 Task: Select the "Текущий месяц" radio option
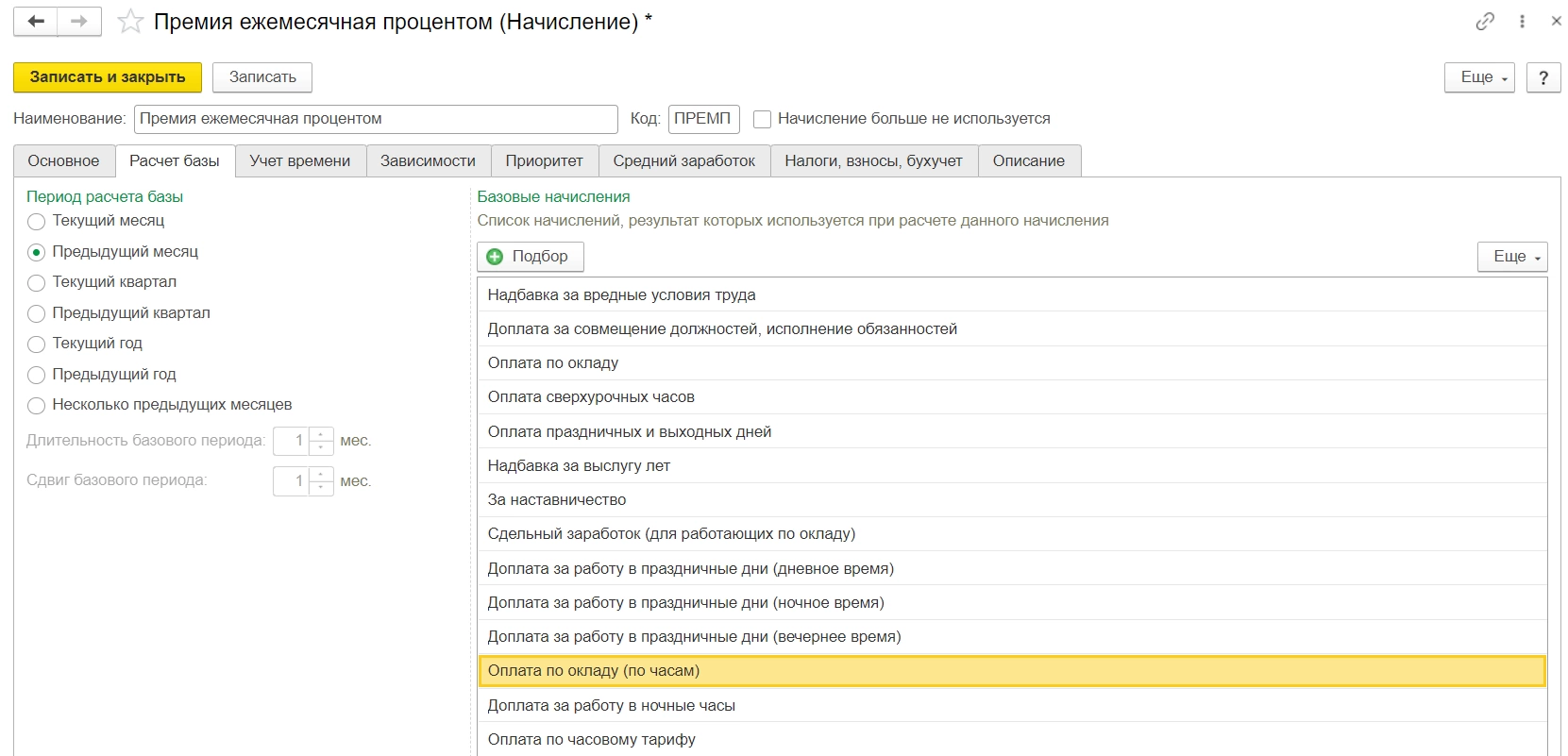tap(37, 222)
